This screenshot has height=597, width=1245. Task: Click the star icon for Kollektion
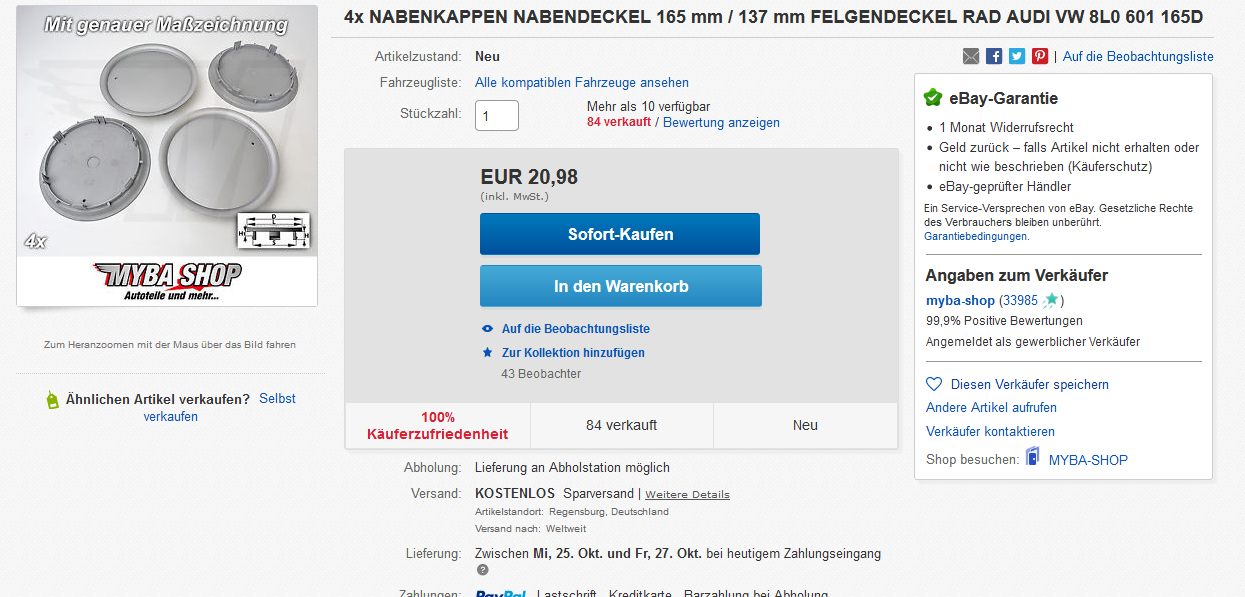tap(487, 352)
